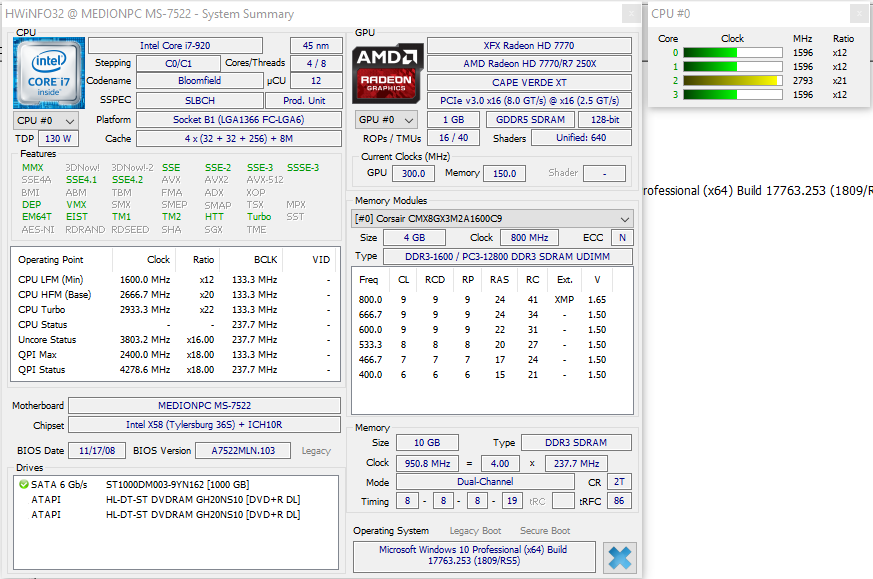
Task: Click the Bloomfield codename field
Action: [199, 81]
